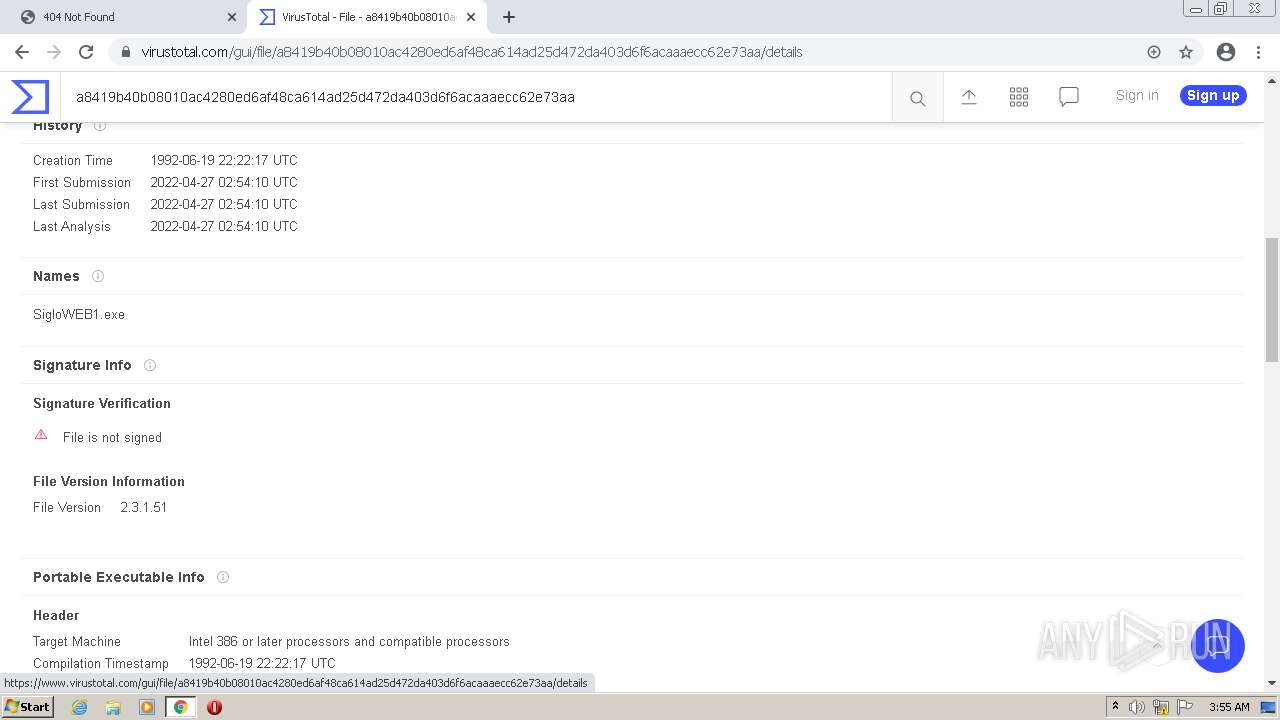The image size is (1280, 720).
Task: Click the scrollbar down arrow
Action: point(1272,684)
